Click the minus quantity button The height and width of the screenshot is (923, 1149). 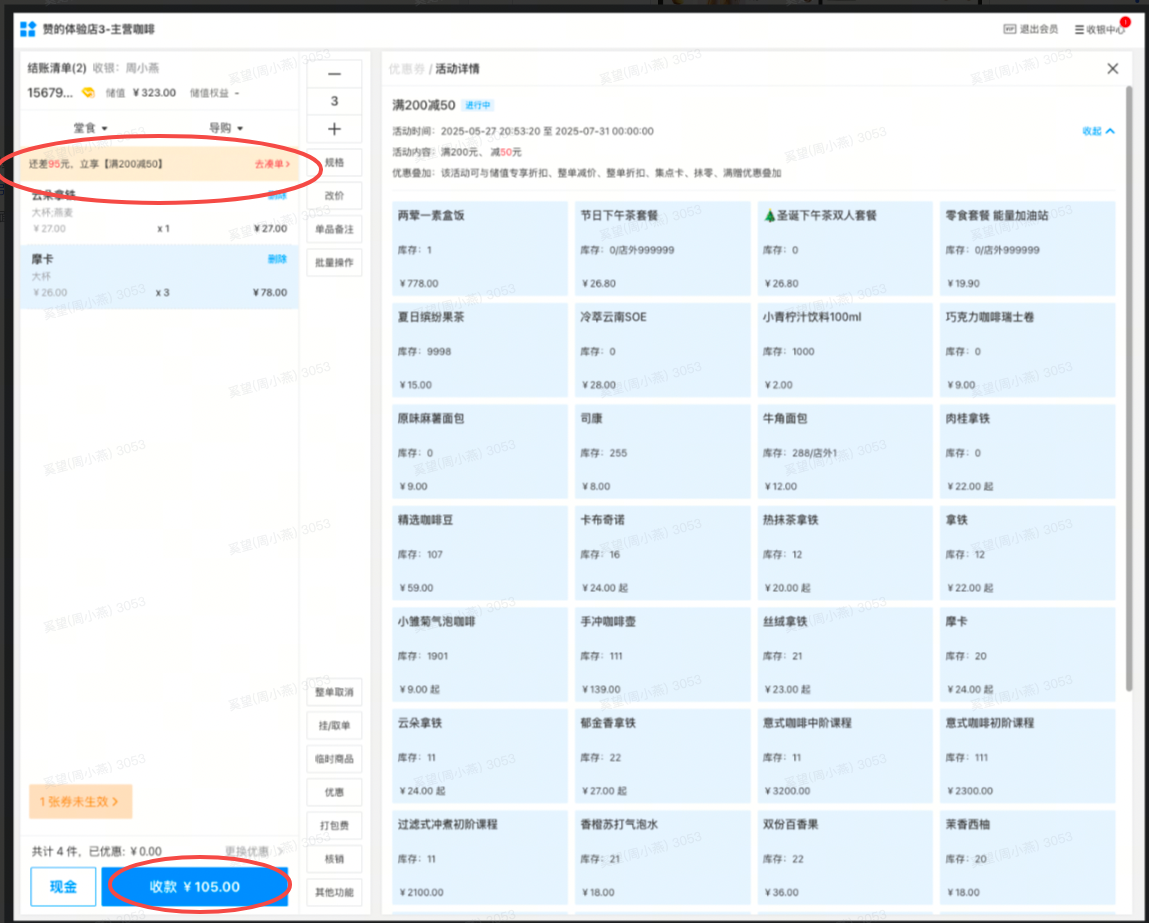coord(334,74)
